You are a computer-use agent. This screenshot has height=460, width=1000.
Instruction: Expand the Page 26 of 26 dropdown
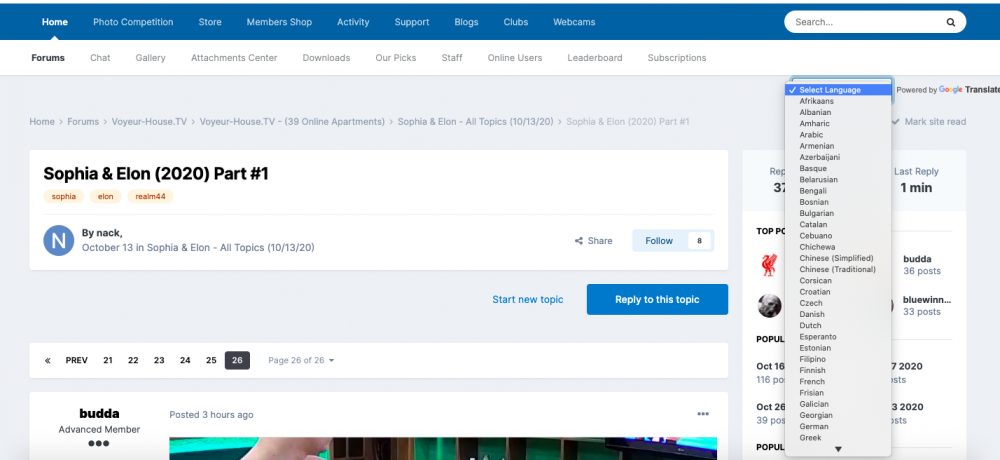pyautogui.click(x=301, y=360)
